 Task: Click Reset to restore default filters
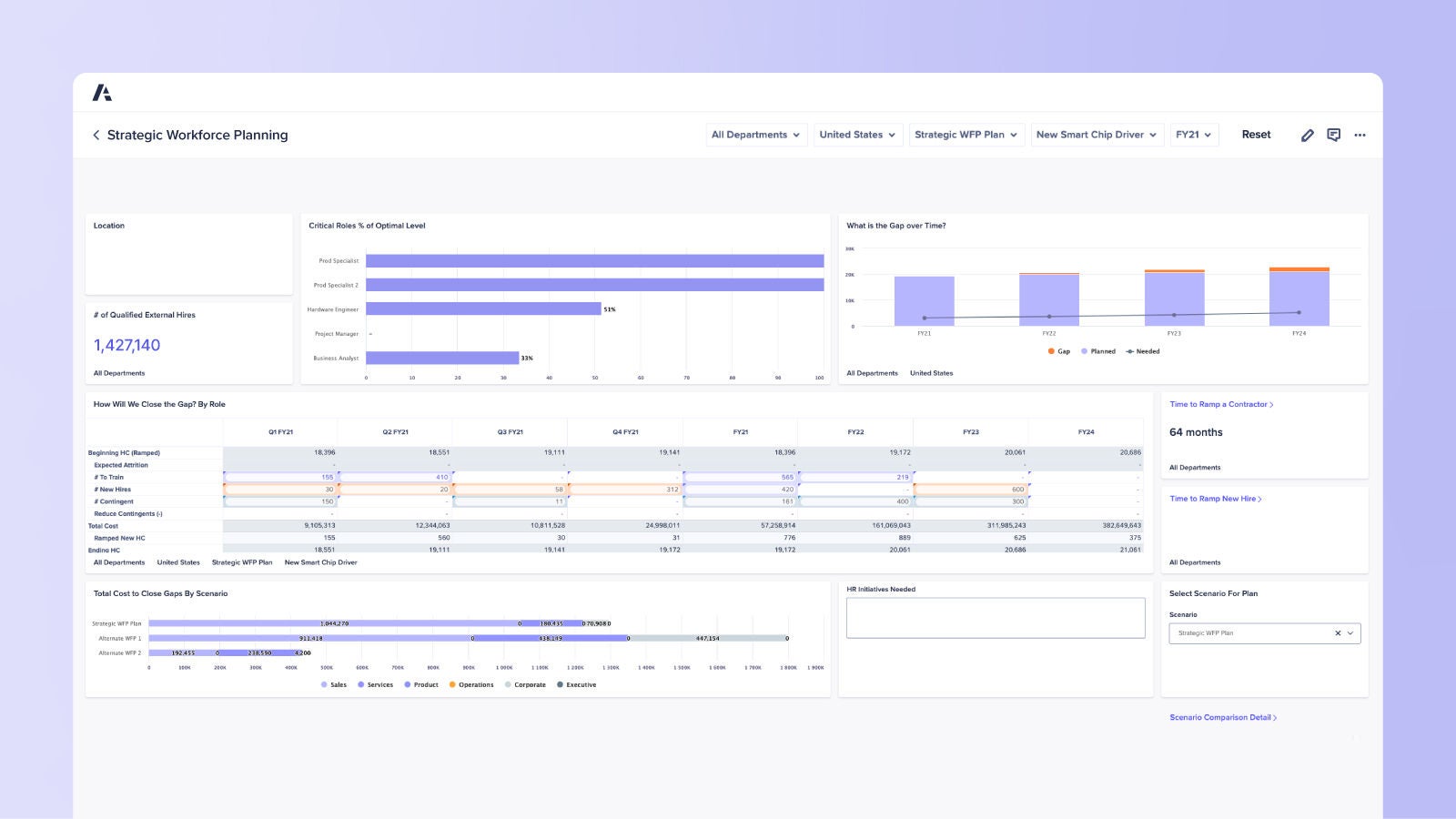pyautogui.click(x=1256, y=135)
